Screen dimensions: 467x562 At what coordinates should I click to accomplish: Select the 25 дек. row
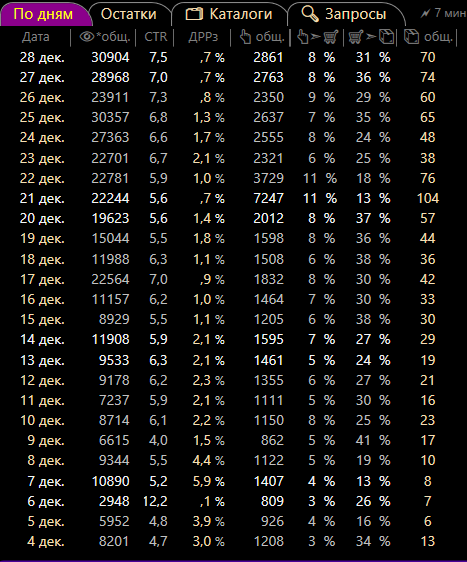coord(229,118)
